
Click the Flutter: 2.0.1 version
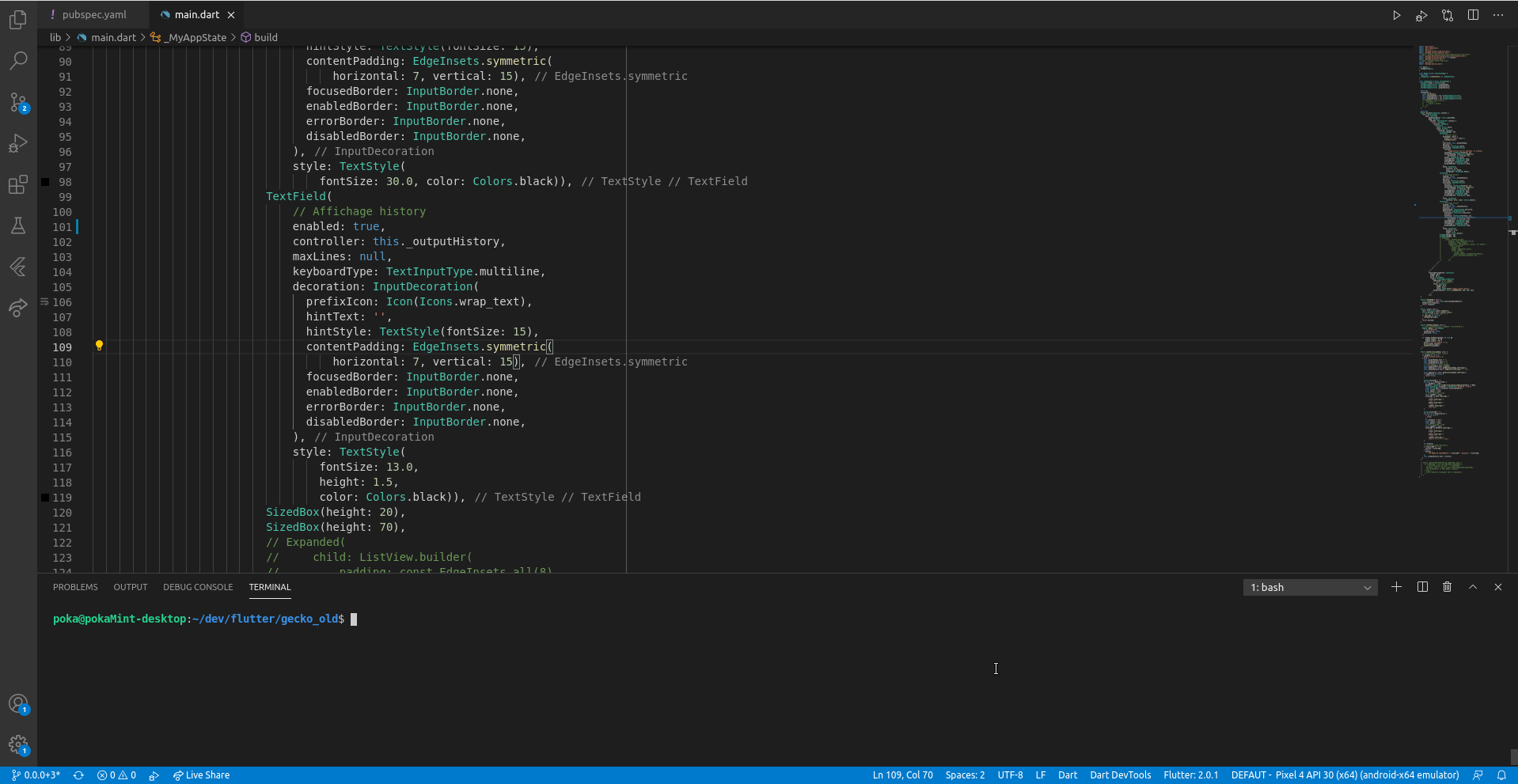tap(1190, 775)
